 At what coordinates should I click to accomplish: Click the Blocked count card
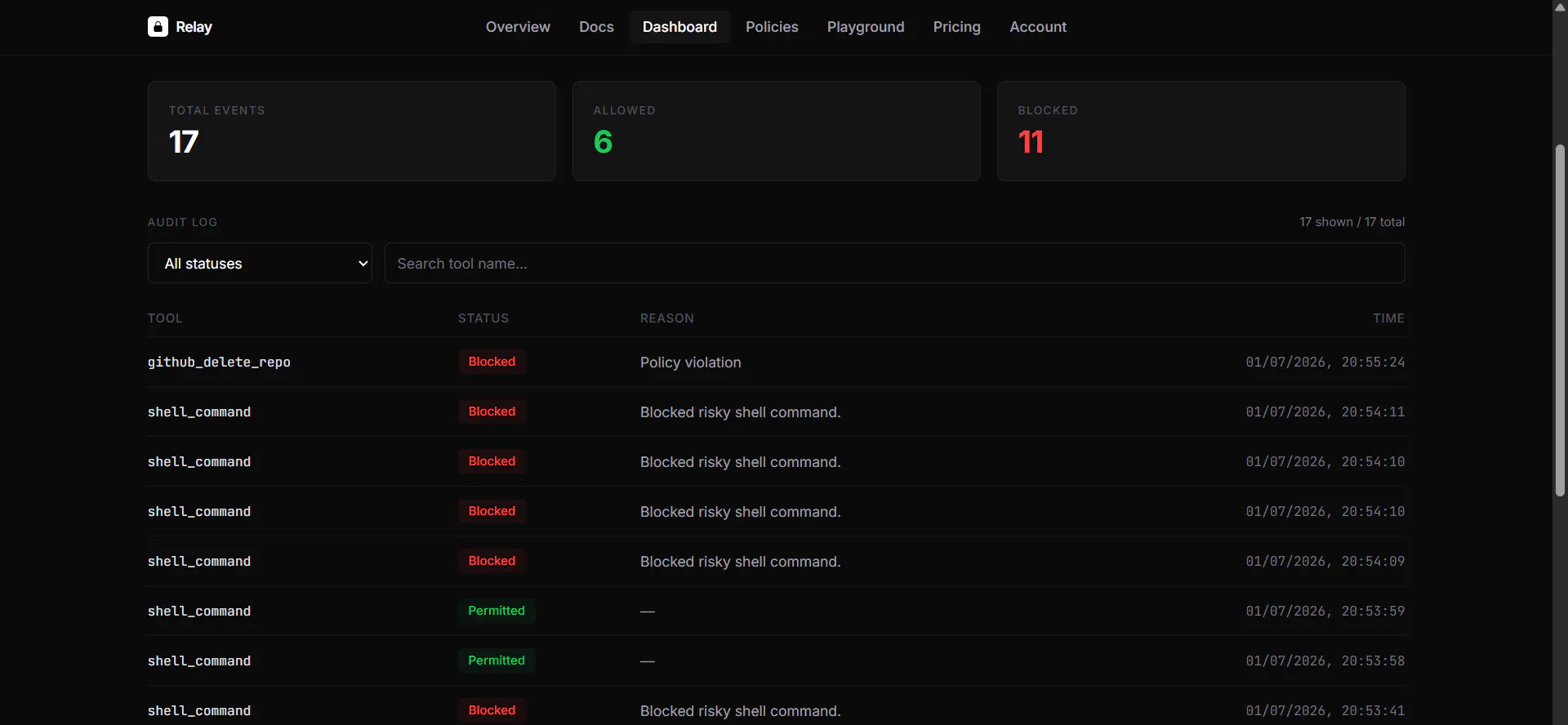[1201, 131]
